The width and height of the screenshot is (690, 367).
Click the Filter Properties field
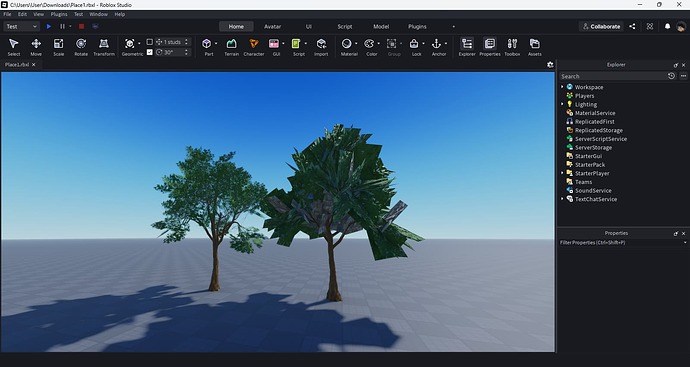click(623, 242)
